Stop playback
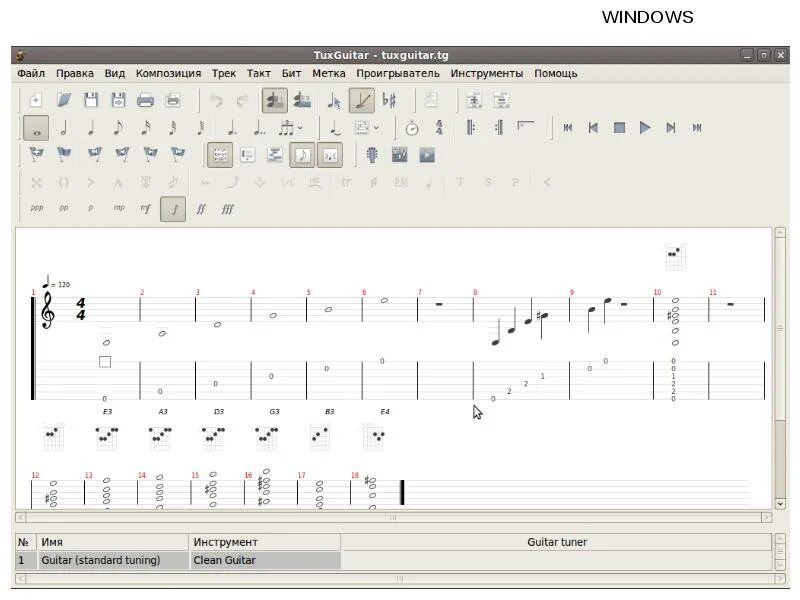800x600 pixels. [x=619, y=128]
